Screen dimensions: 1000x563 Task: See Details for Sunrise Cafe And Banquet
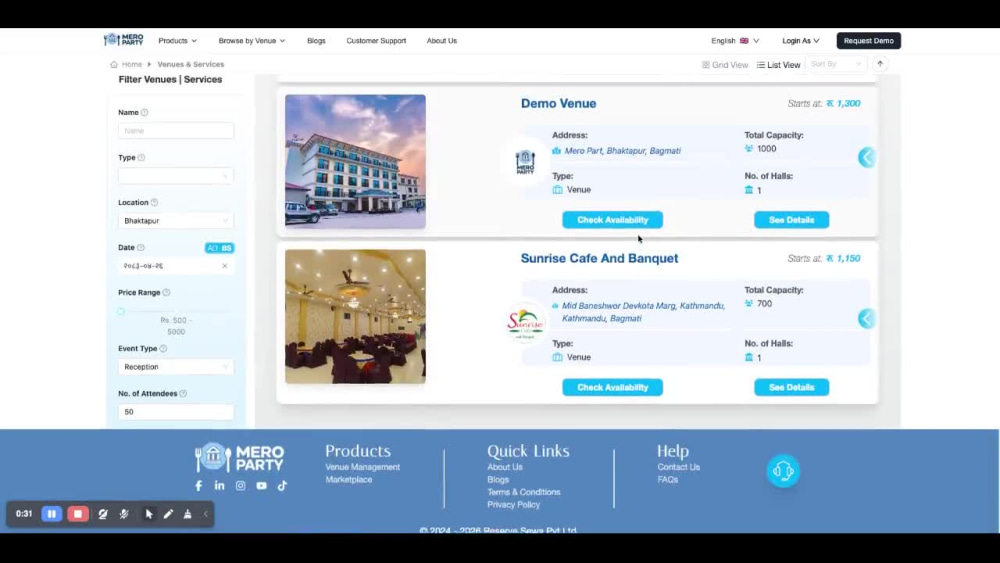pos(791,388)
